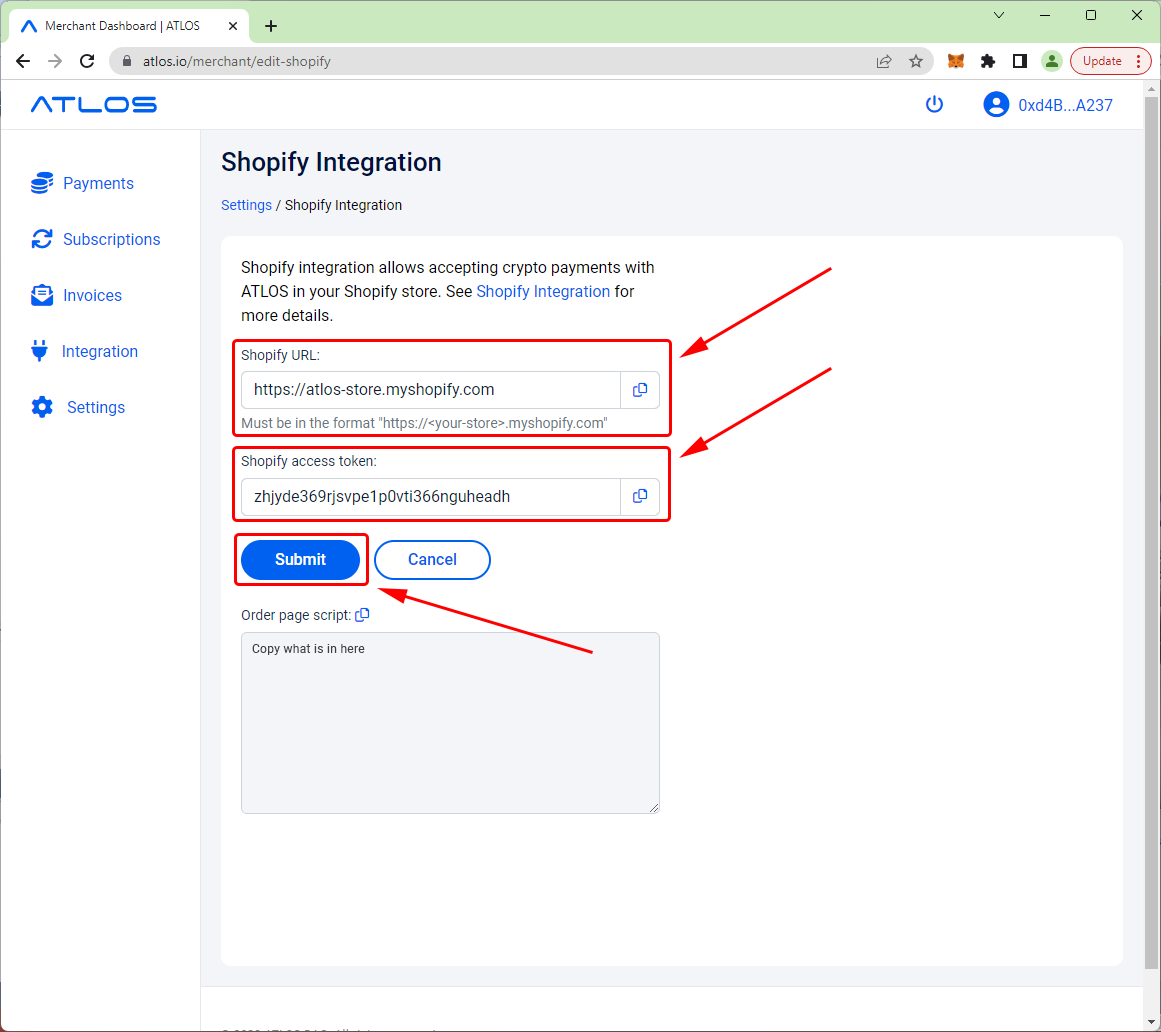Select the Merchant Dashboard | ATLOS tab
Screen dimensions: 1161x1032
[130, 26]
